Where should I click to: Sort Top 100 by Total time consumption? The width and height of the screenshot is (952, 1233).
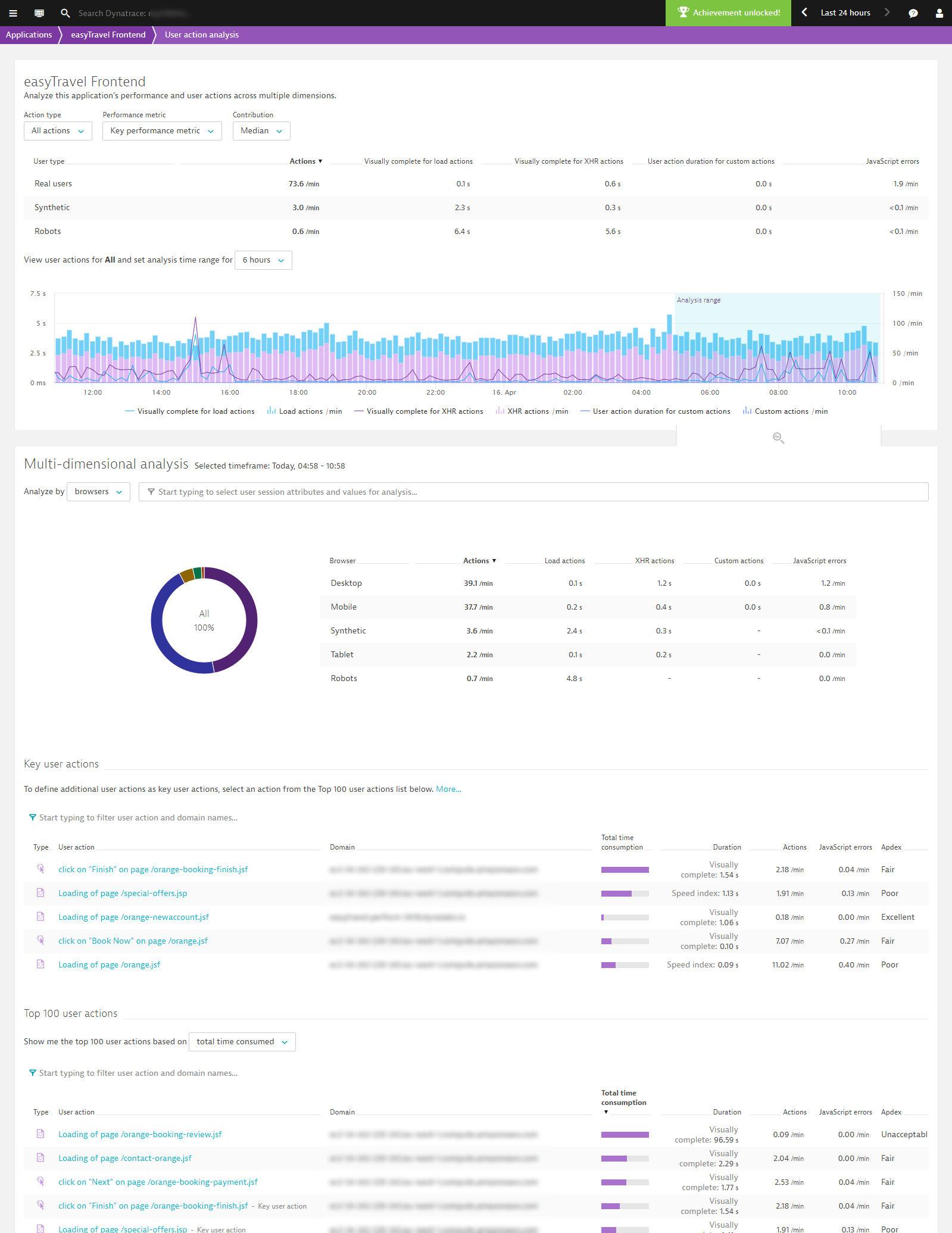pos(623,1101)
